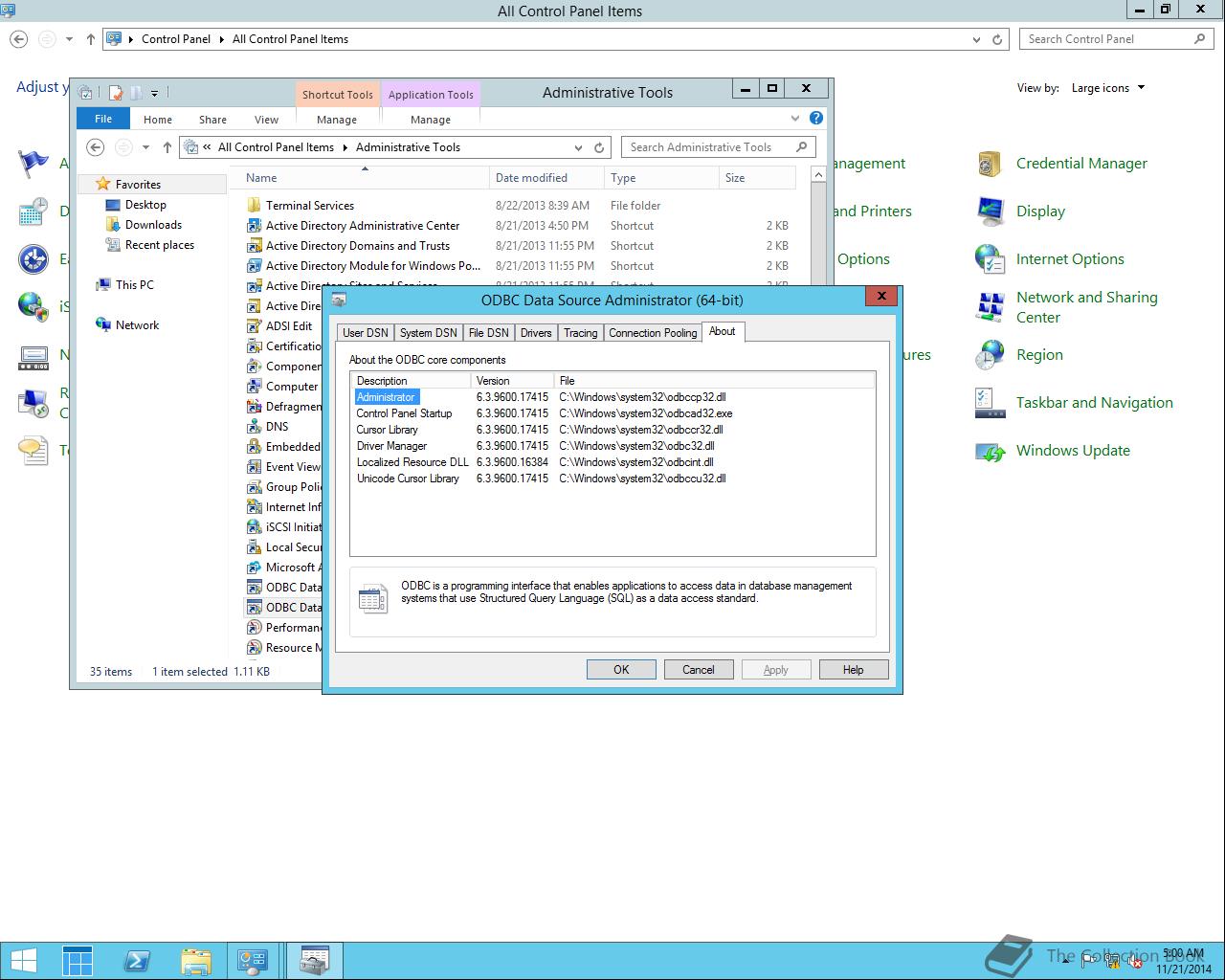Open Quick Access Toolbar customize dropdown
This screenshot has height=980, width=1225.
point(154,93)
